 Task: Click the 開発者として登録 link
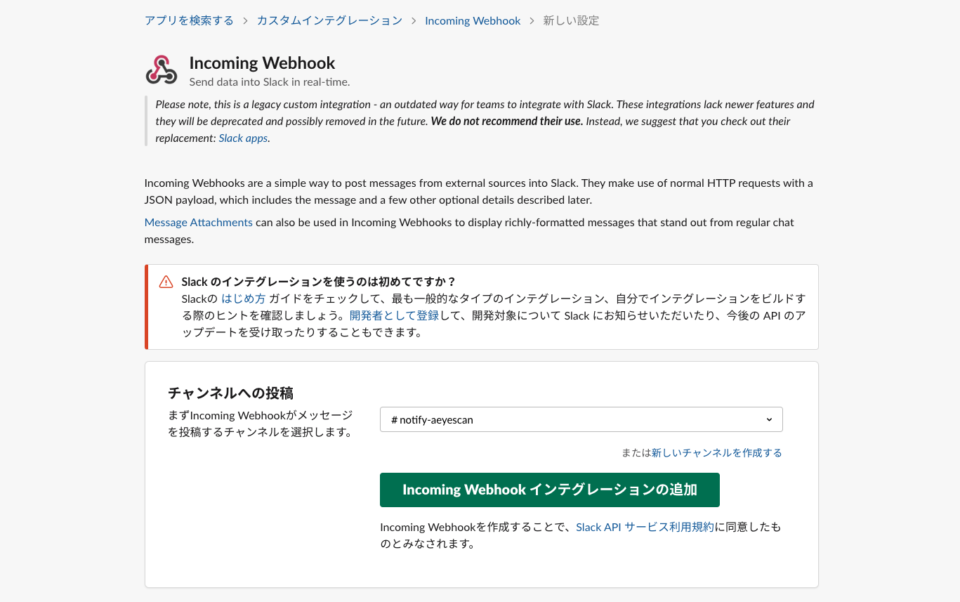point(394,316)
